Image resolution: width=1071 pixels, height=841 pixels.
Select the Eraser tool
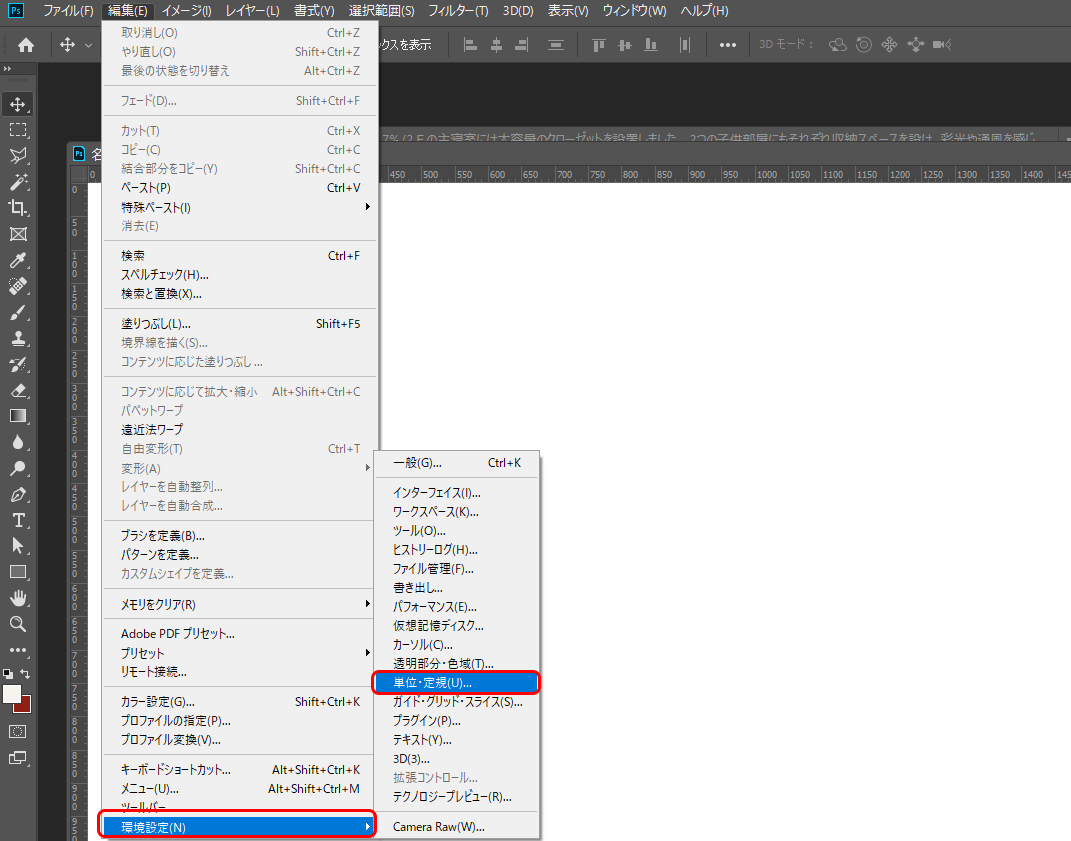pyautogui.click(x=18, y=390)
